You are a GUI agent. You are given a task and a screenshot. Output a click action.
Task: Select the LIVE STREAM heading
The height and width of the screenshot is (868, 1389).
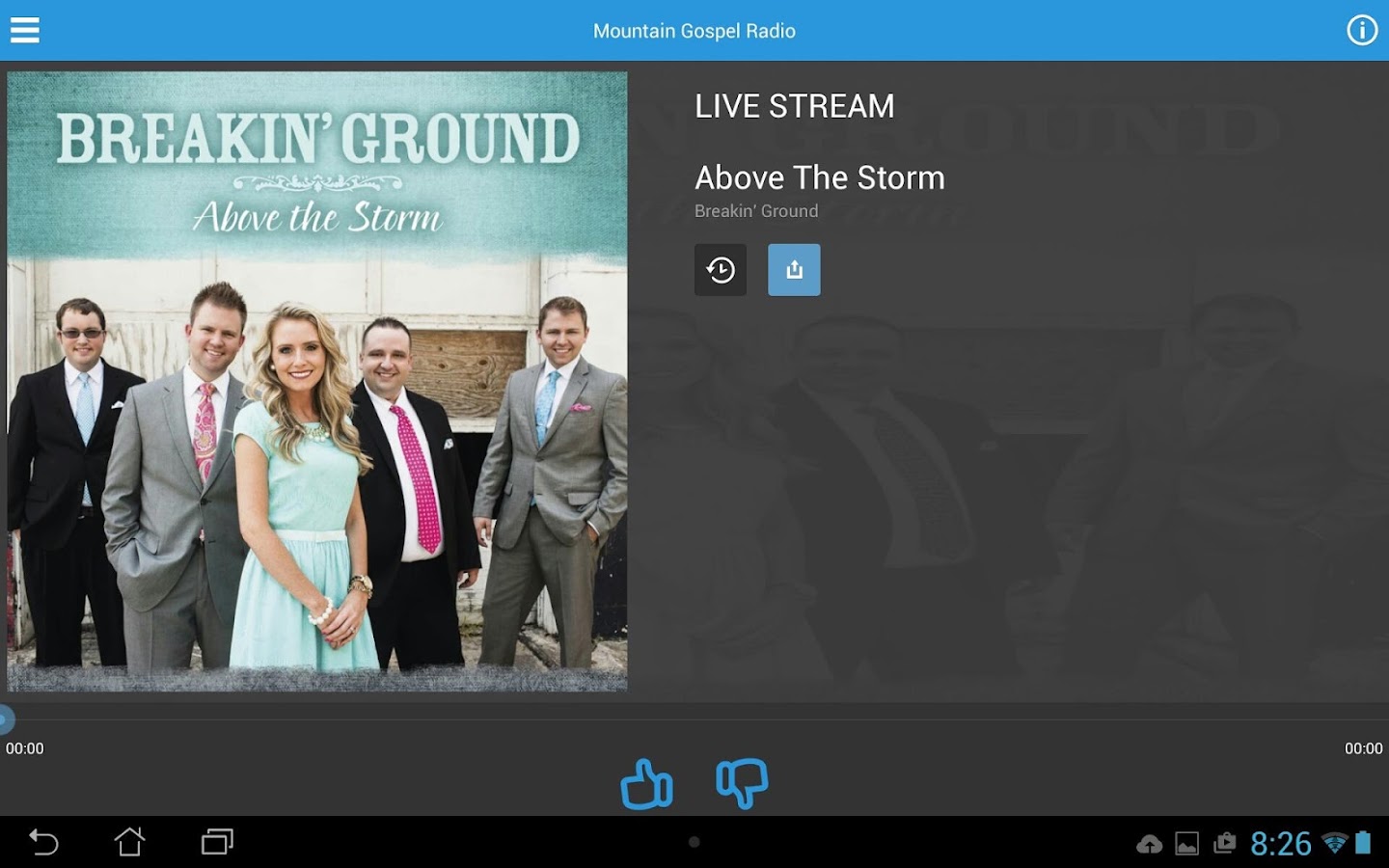(x=795, y=106)
